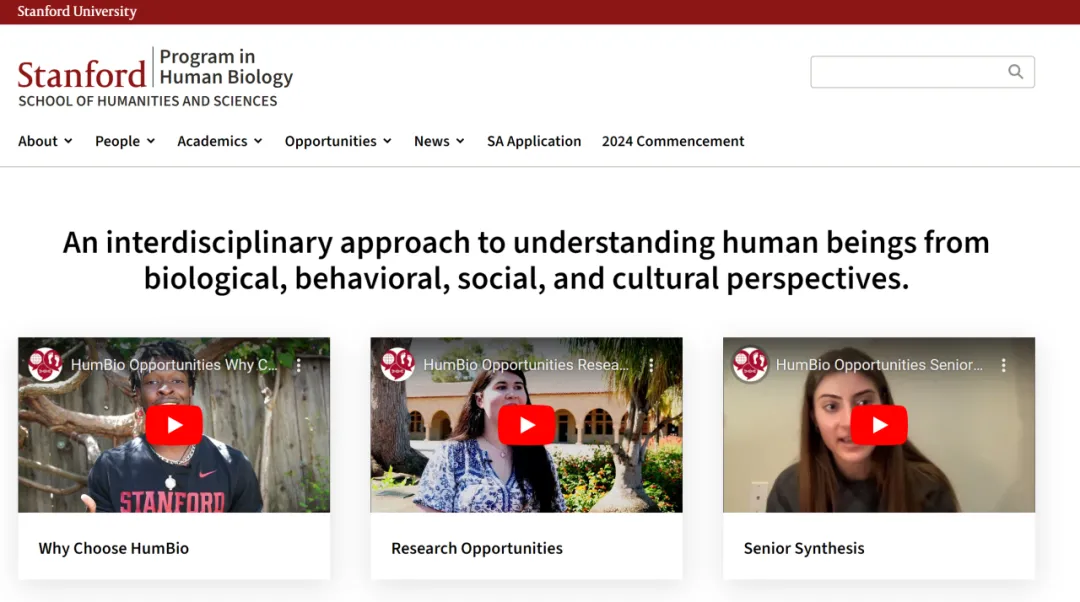Screen dimensions: 1080x602
Task: Click the Stanford University top bar link
Action: tap(77, 12)
